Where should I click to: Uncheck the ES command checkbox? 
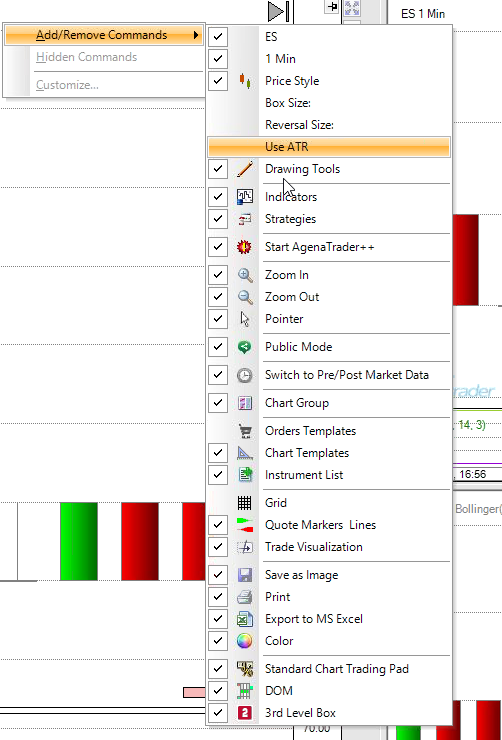coord(218,37)
